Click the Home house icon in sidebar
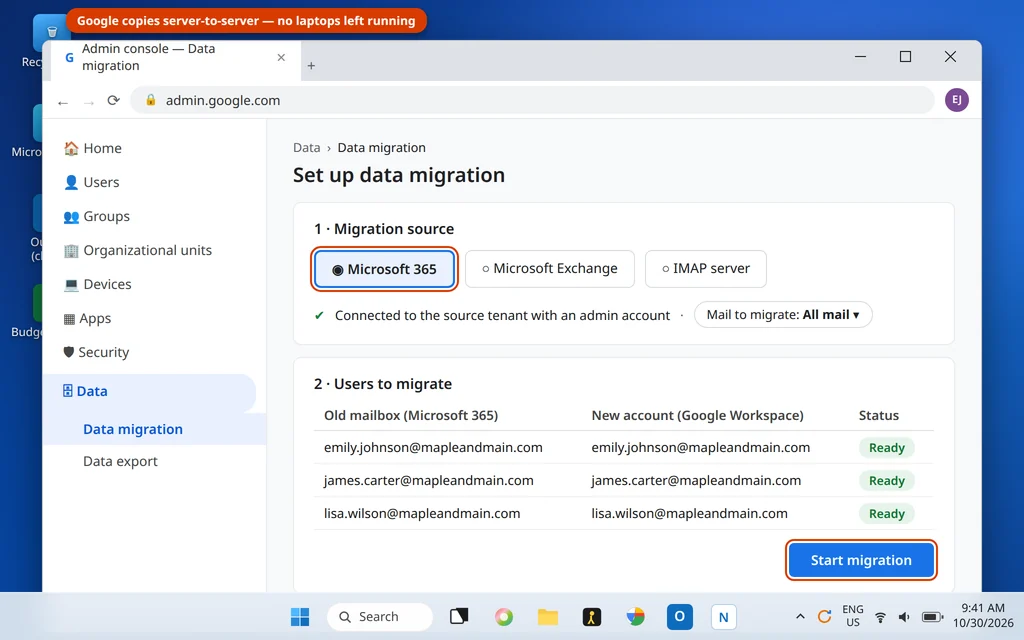Image resolution: width=1024 pixels, height=640 pixels. 71,148
